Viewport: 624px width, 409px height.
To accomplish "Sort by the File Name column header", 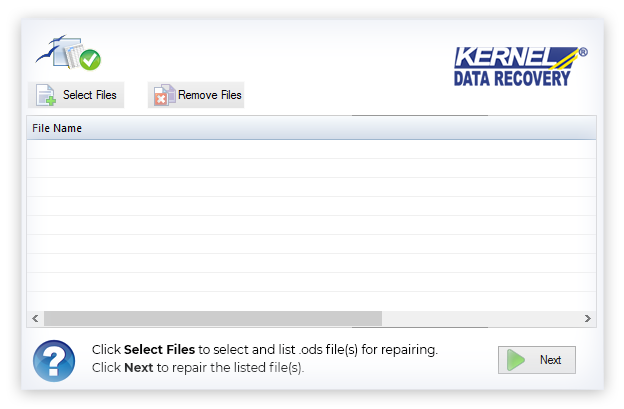I will pos(57,128).
